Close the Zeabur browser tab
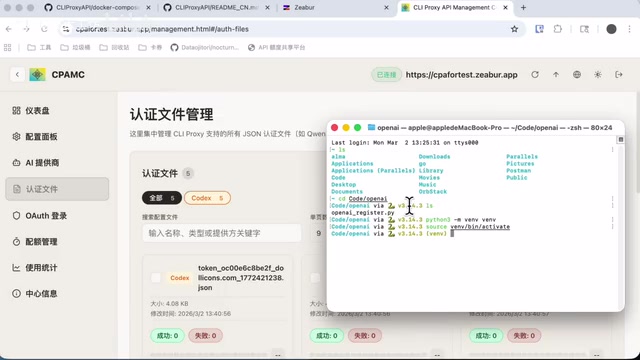This screenshot has width=640, height=360. coord(386,8)
